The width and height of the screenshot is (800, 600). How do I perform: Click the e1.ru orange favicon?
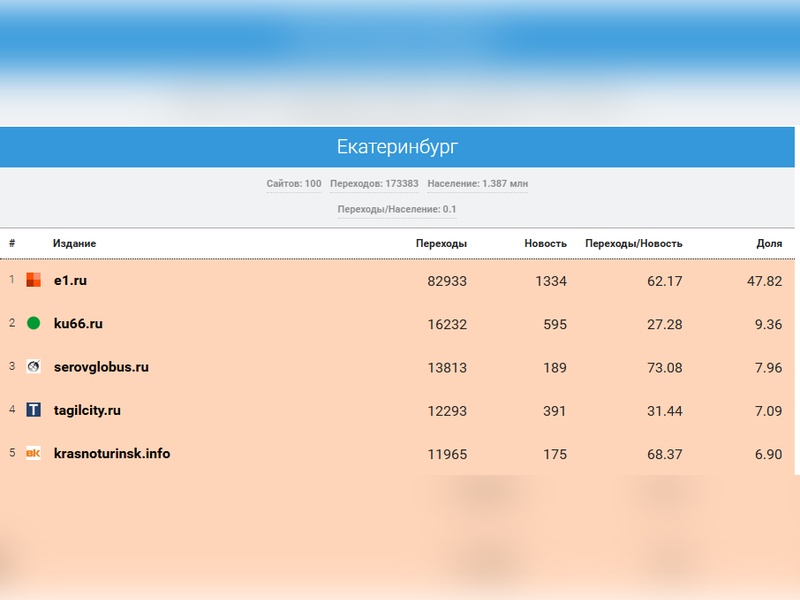pos(33,280)
